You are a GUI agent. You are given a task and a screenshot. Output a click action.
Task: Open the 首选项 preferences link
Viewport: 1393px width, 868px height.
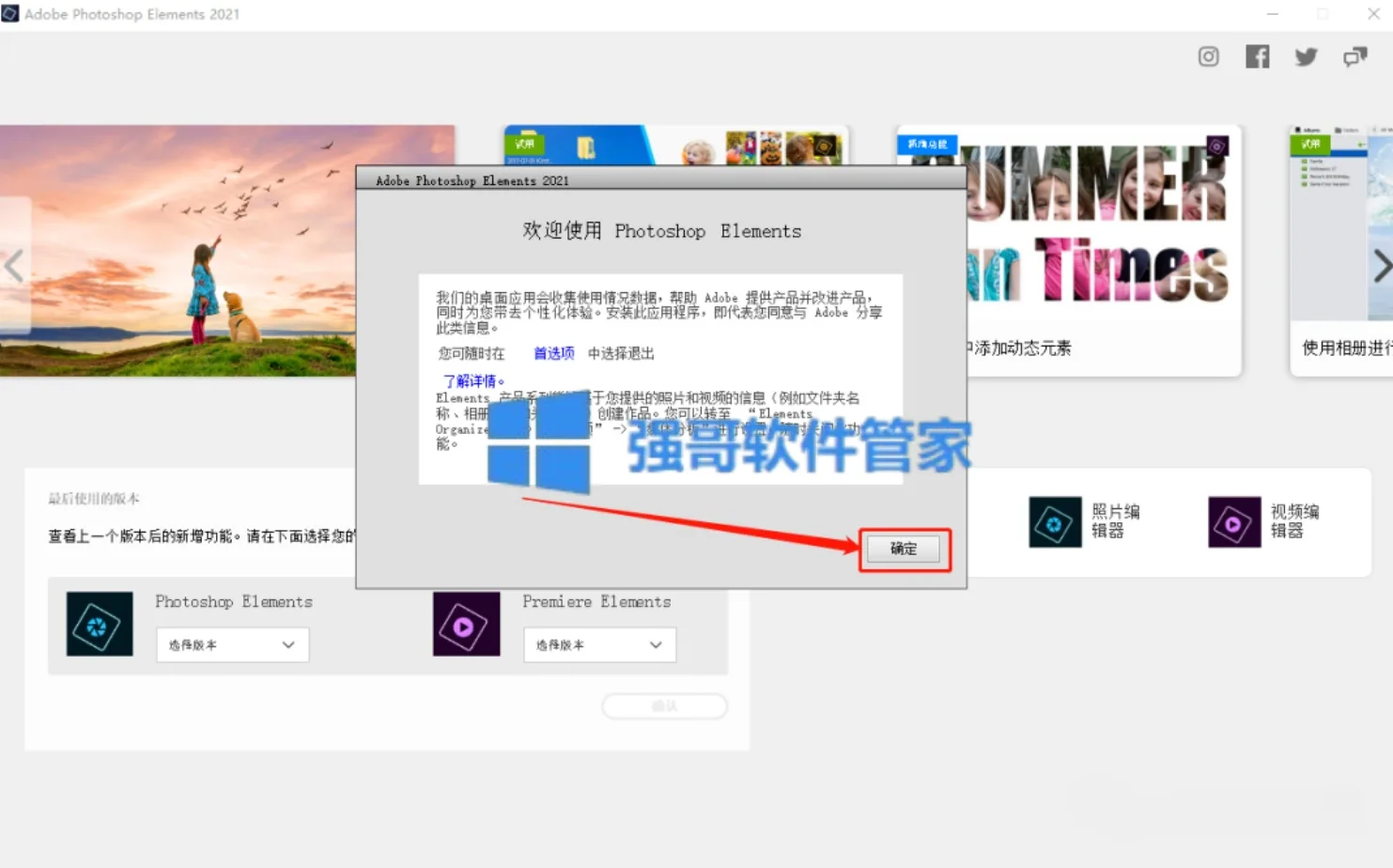coord(554,353)
